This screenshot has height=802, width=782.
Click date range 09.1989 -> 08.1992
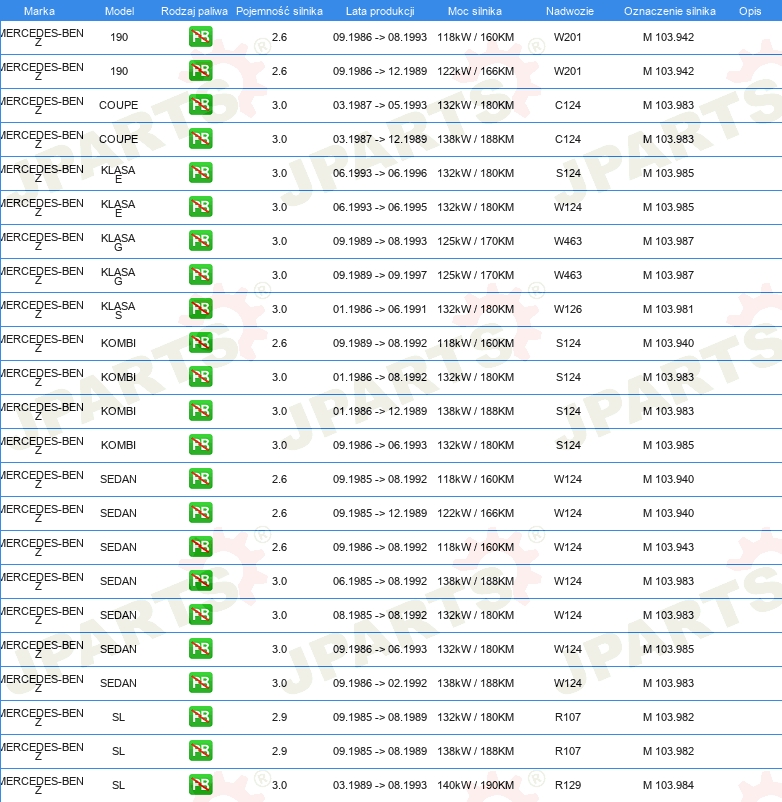(x=379, y=343)
